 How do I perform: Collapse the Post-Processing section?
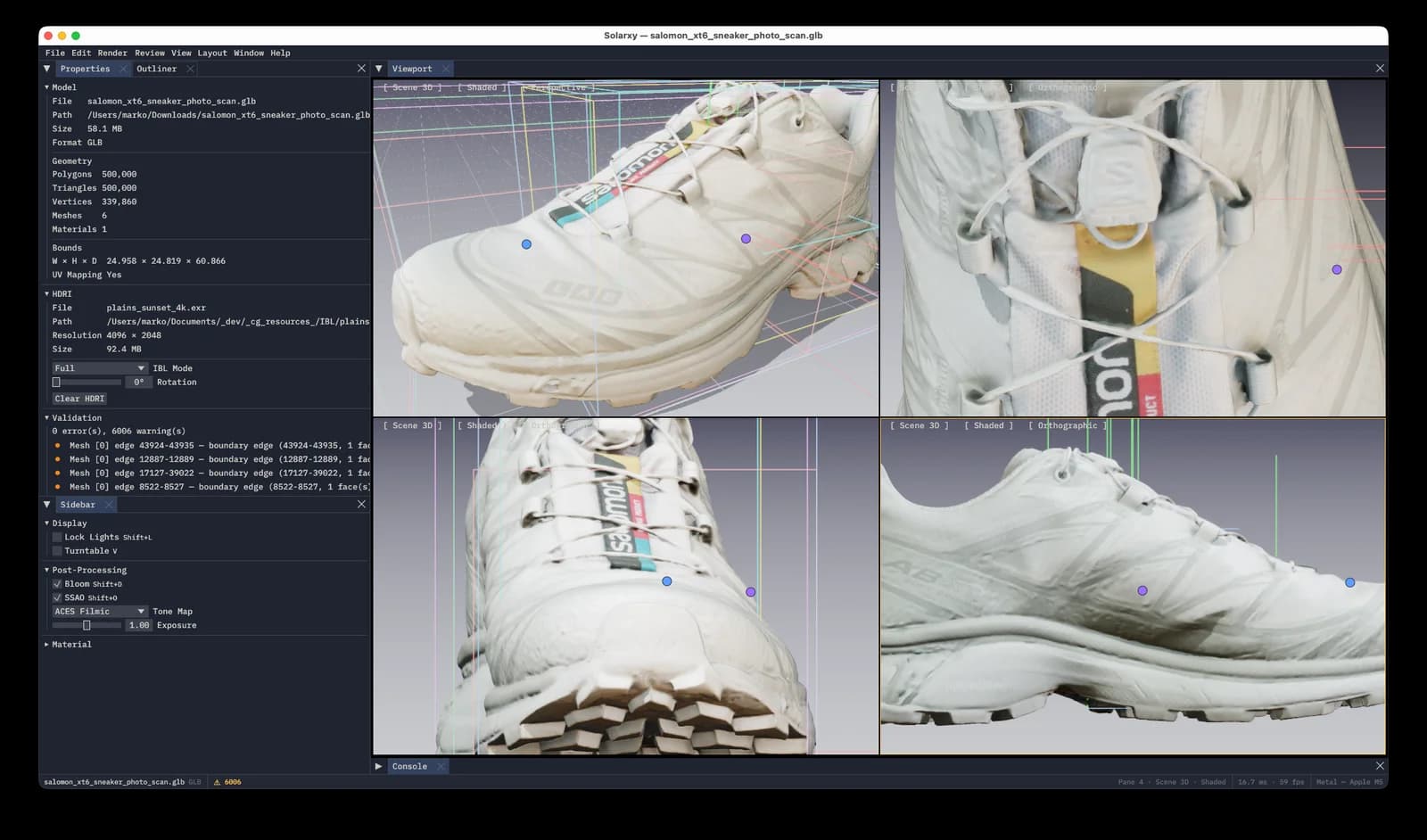[46, 570]
